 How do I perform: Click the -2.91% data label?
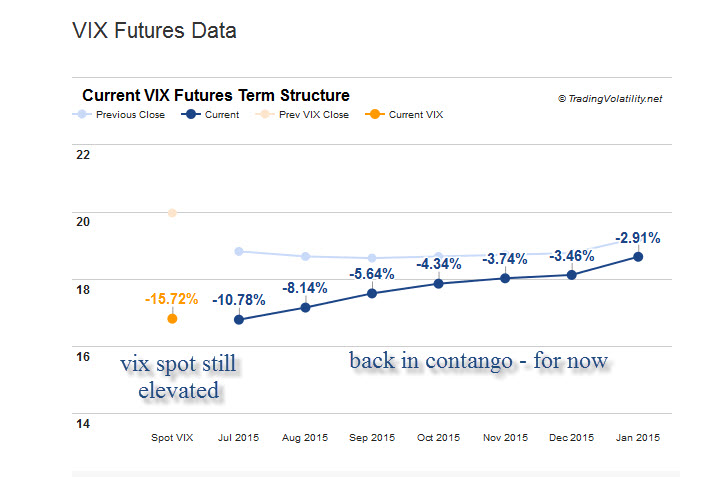pyautogui.click(x=637, y=238)
